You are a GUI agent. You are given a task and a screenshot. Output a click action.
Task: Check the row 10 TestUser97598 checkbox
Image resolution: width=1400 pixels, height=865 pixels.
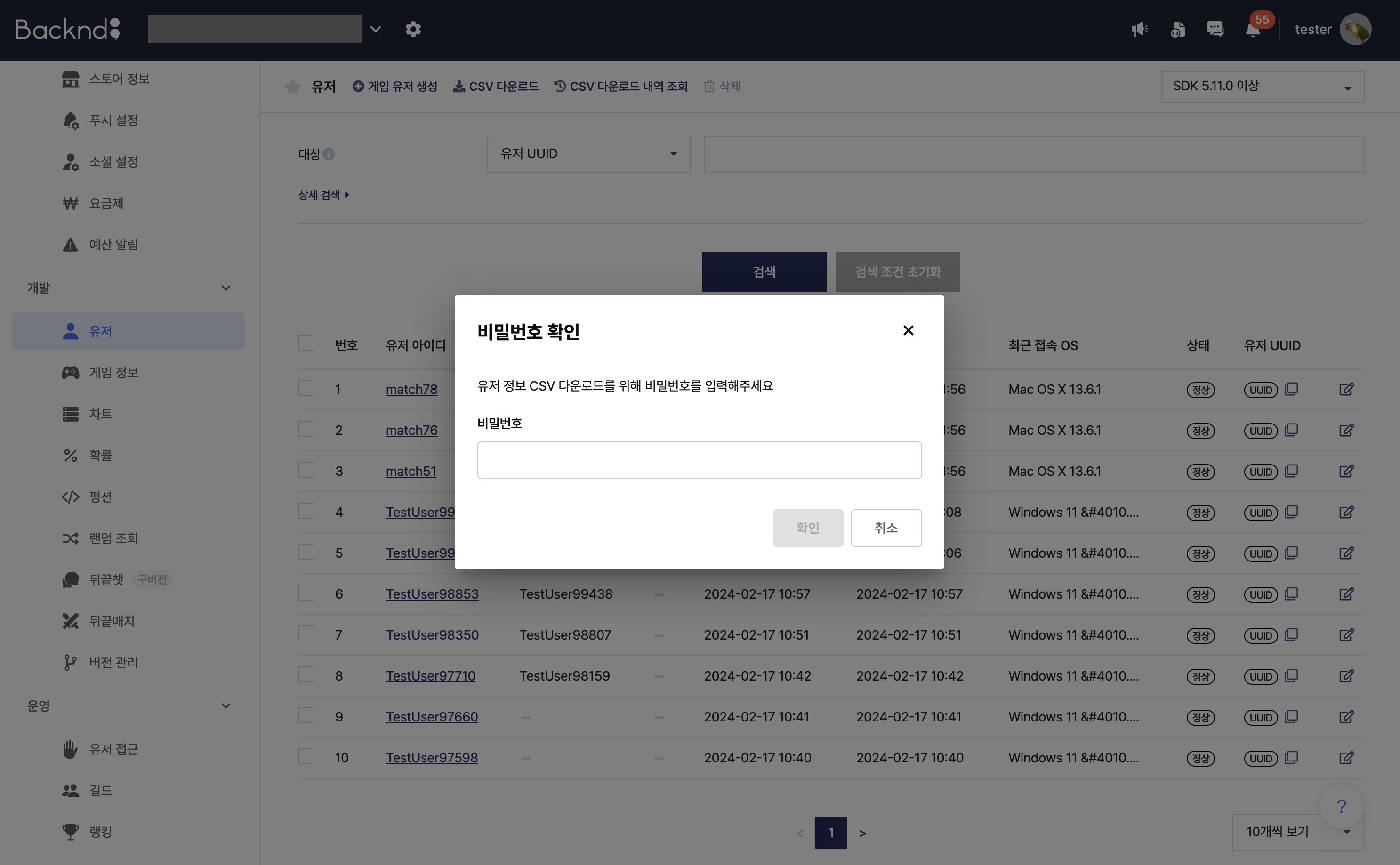tap(306, 756)
